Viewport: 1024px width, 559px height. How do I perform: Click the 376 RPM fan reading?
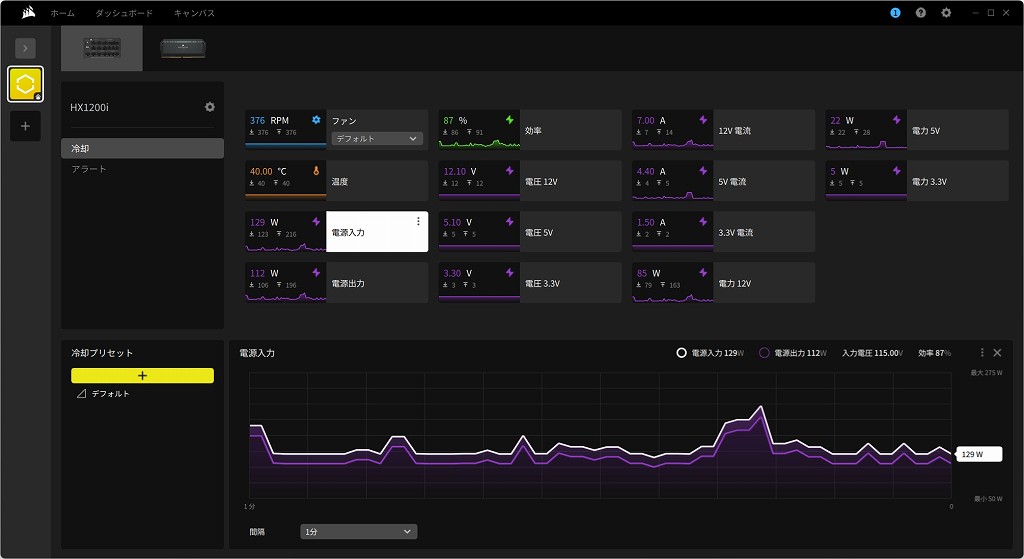click(269, 120)
